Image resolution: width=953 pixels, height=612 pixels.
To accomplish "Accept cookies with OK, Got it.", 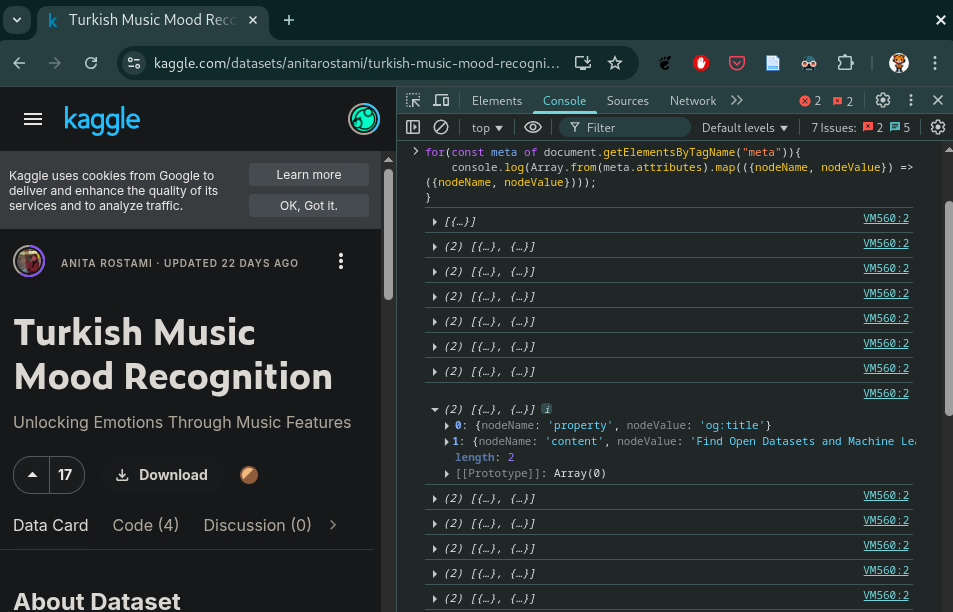I will (309, 205).
